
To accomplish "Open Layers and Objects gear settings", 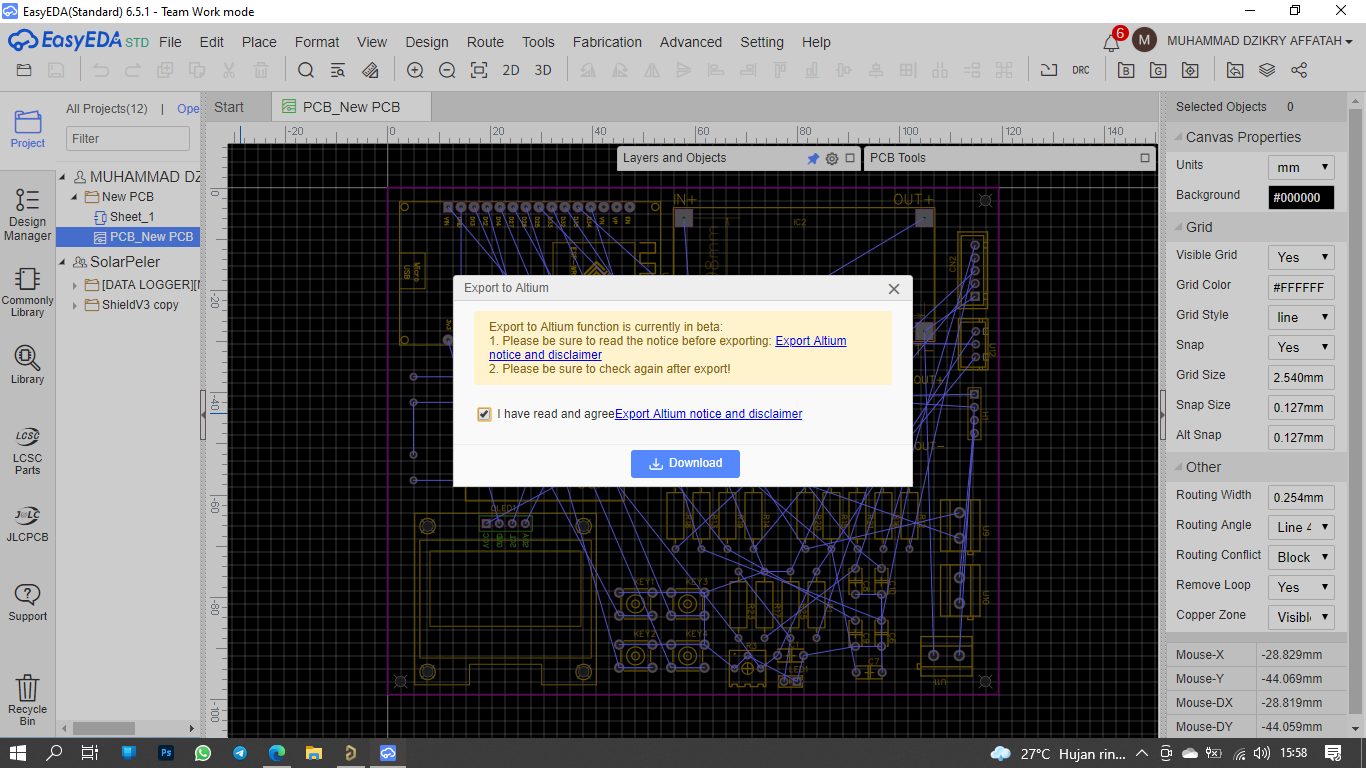I will (832, 158).
